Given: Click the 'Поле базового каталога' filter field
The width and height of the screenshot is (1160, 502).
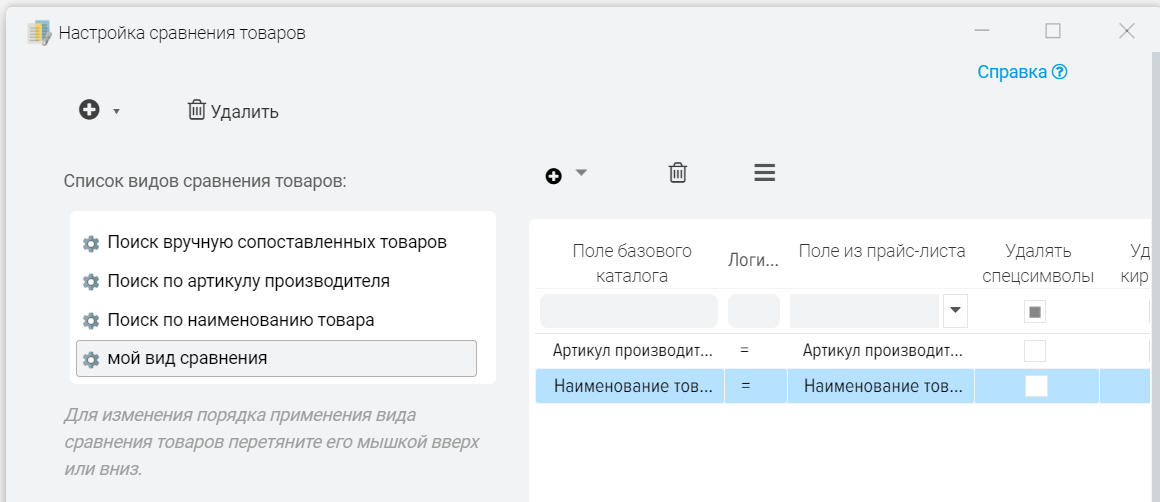Looking at the screenshot, I should tap(628, 311).
